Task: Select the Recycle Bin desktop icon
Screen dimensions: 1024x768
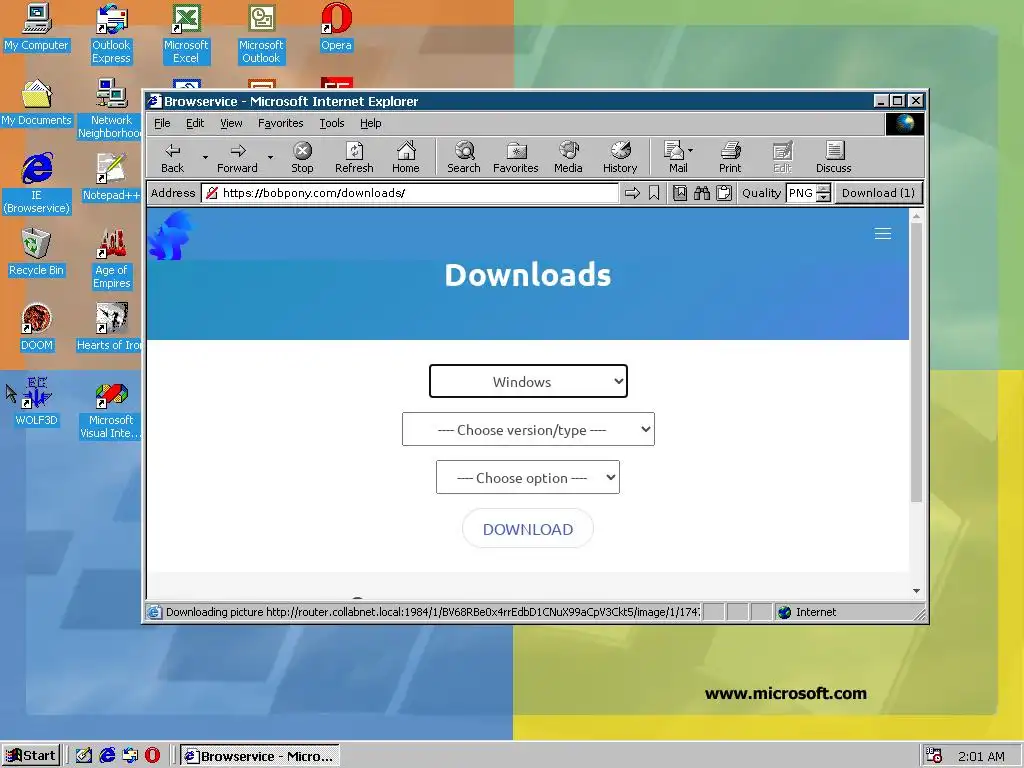Action: [x=37, y=253]
